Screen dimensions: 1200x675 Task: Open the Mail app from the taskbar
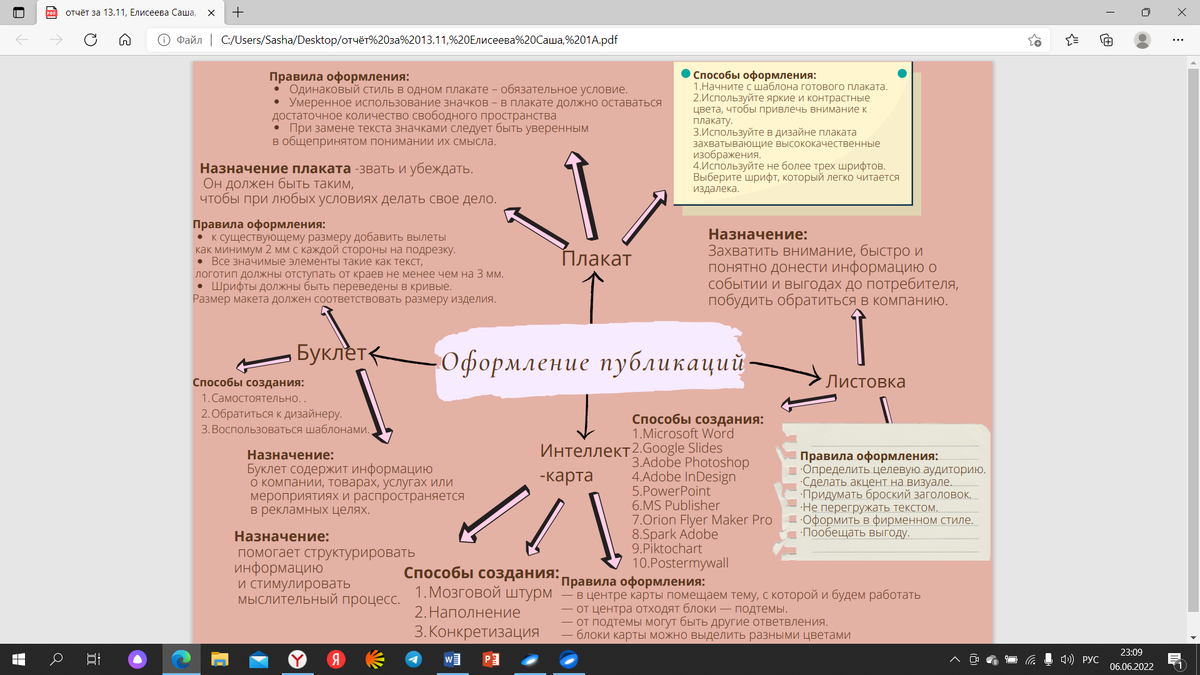pos(260,661)
